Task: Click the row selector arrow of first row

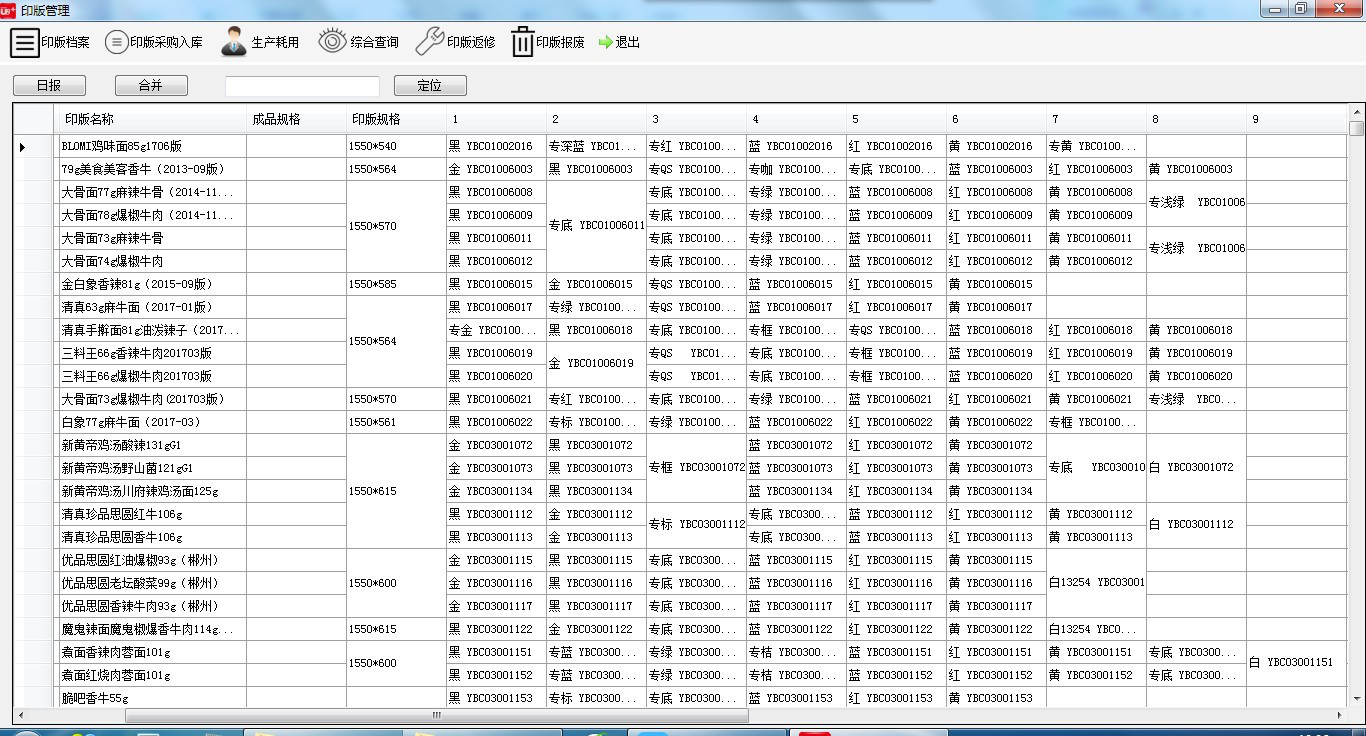Action: [23, 147]
